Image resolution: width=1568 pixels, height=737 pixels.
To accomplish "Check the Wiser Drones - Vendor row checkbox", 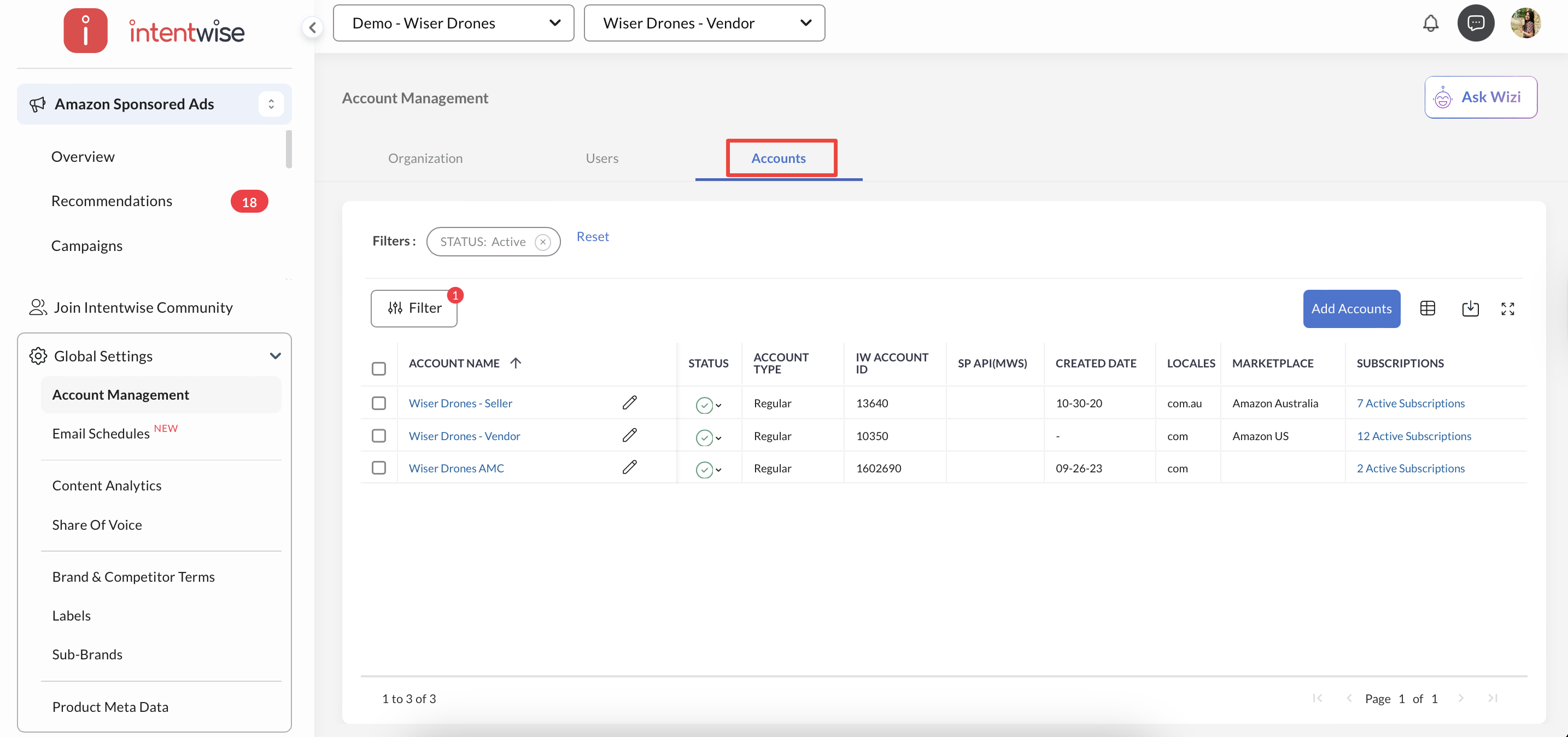I will (379, 436).
